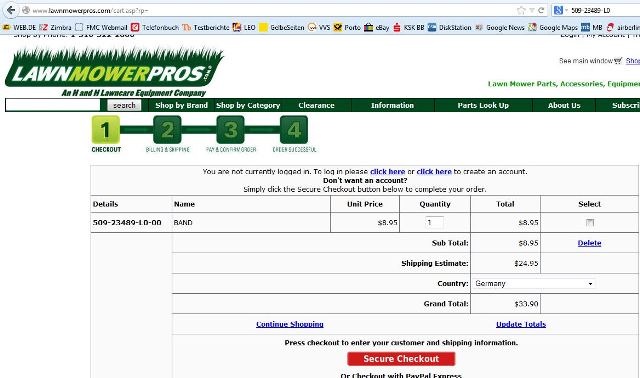Tick the Select checkbox for BAND item
Image resolution: width=640 pixels, height=378 pixels.
(590, 222)
